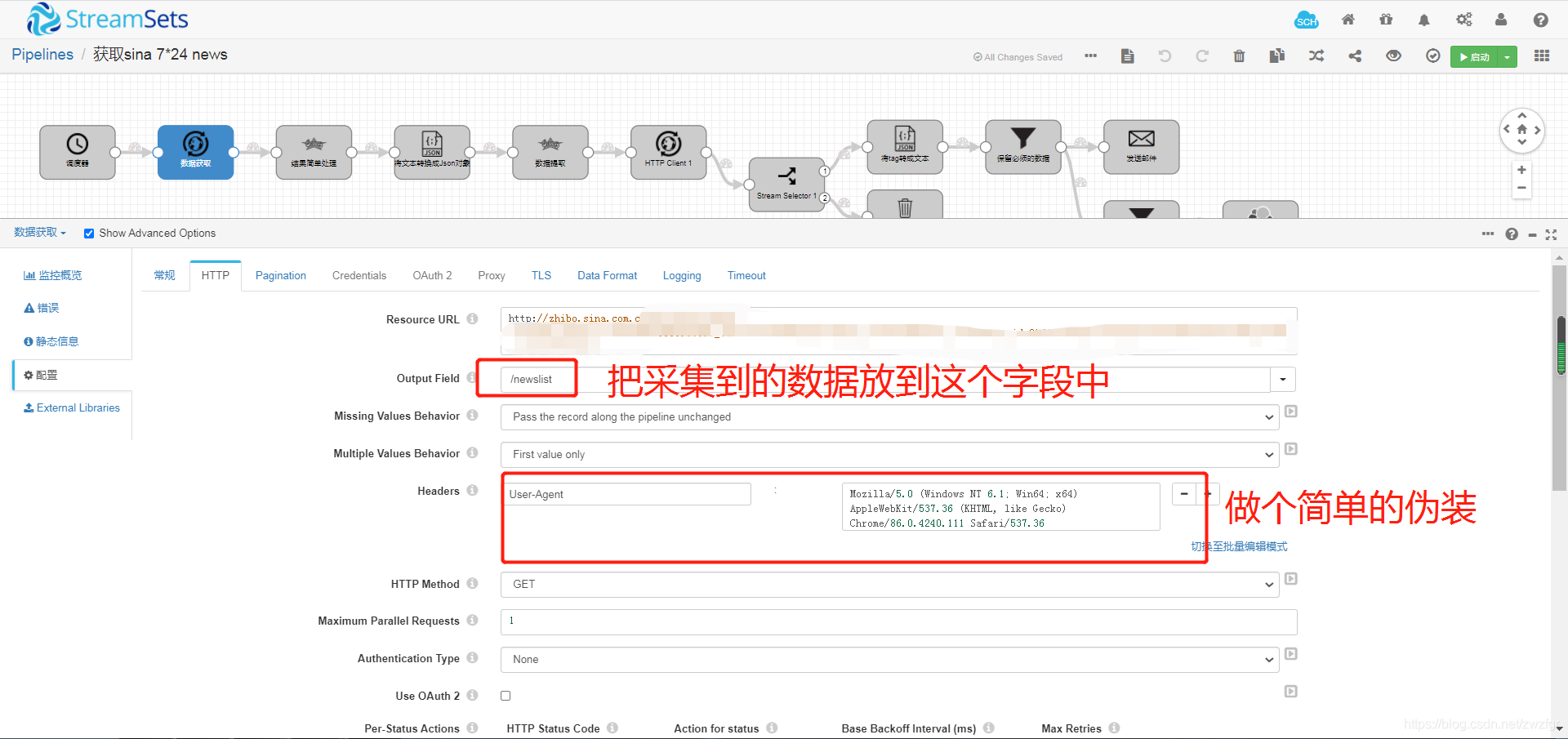The width and height of the screenshot is (1568, 739).
Task: Click the document history icon
Action: tap(1128, 56)
